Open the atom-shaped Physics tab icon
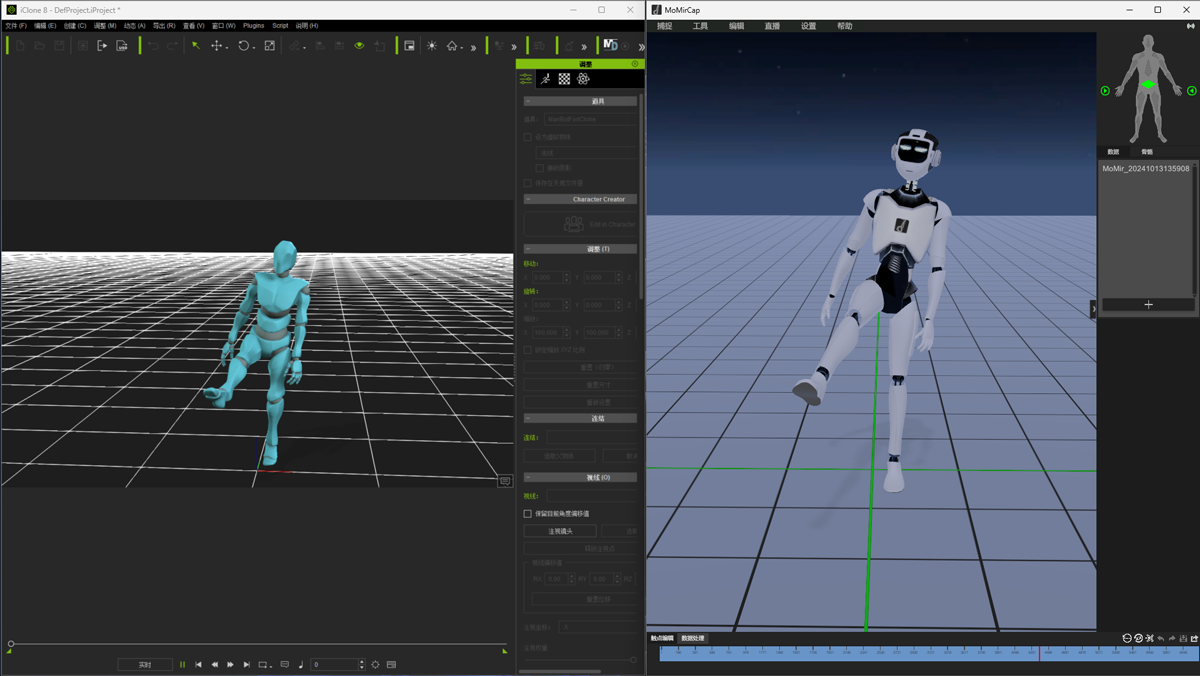The height and width of the screenshot is (676, 1200). click(x=583, y=79)
